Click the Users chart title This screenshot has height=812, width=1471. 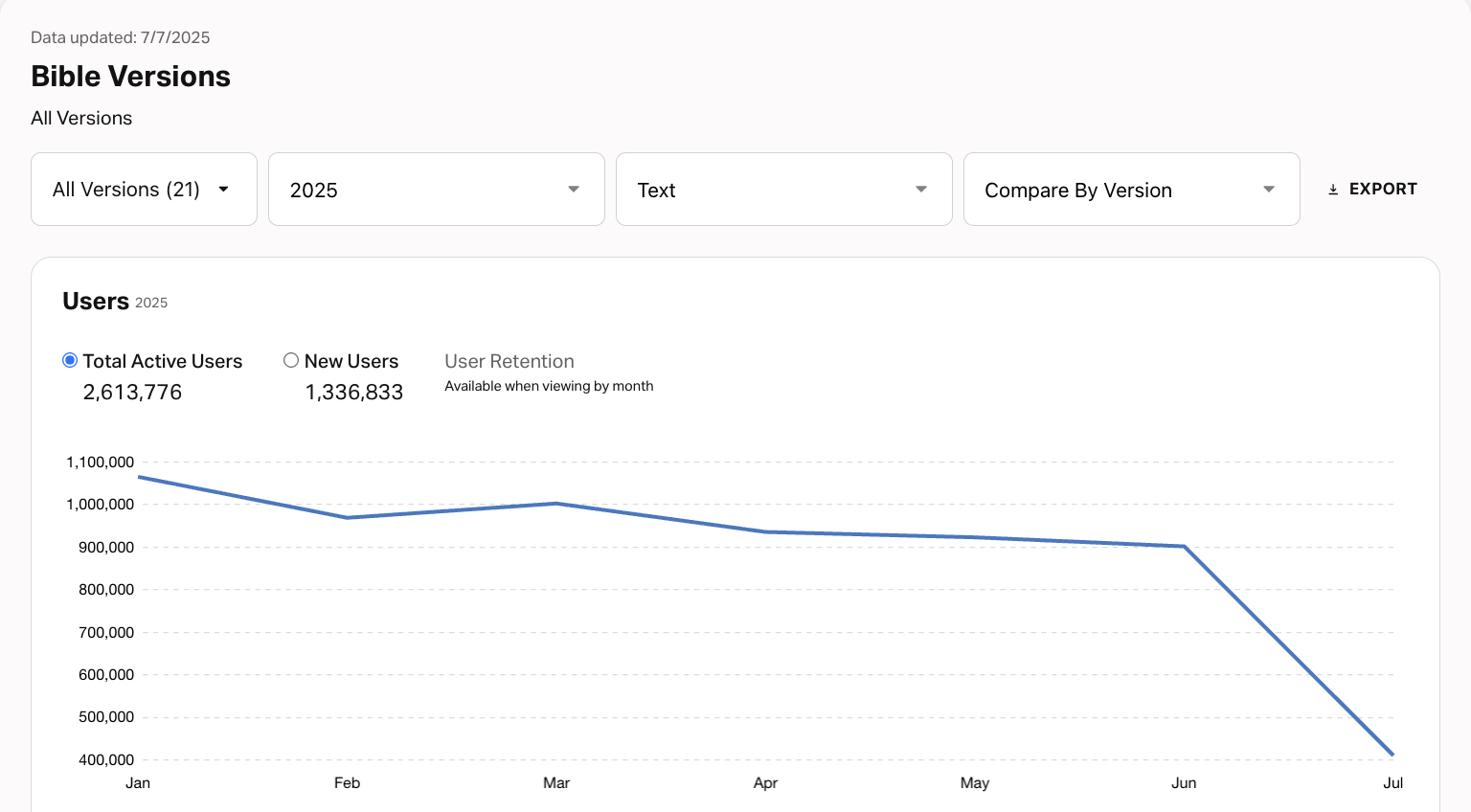coord(96,301)
